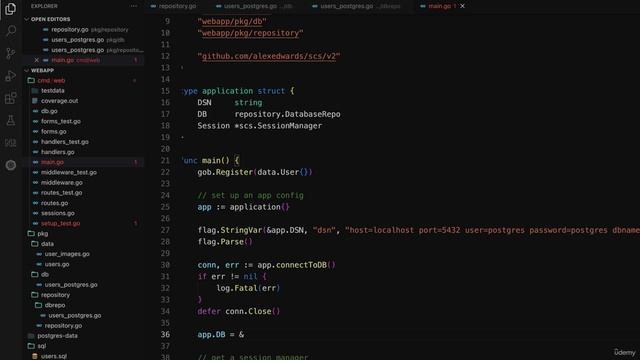
Task: Open Explorer more actions ellipsis
Action: point(134,6)
